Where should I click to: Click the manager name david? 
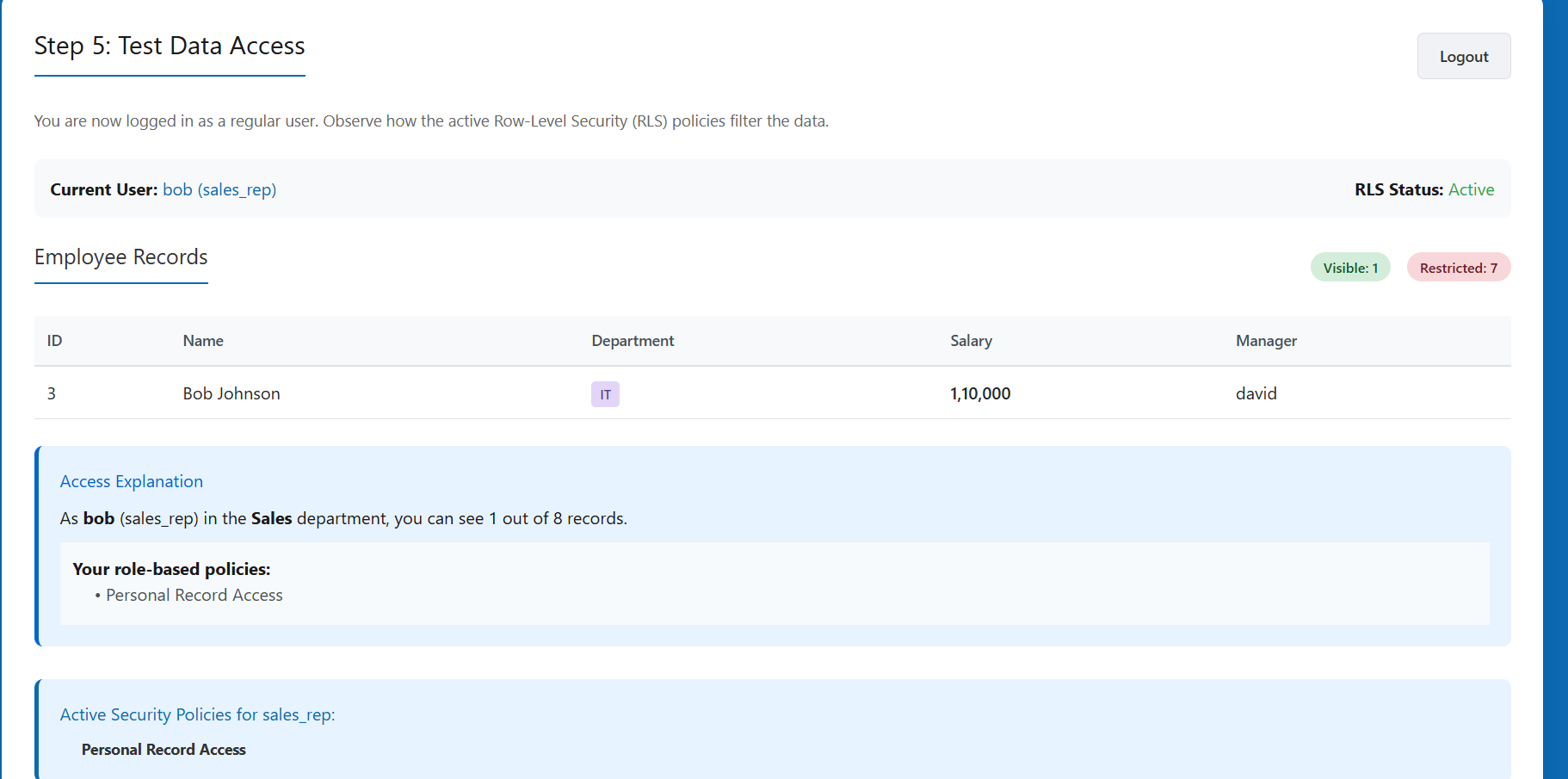(1256, 393)
